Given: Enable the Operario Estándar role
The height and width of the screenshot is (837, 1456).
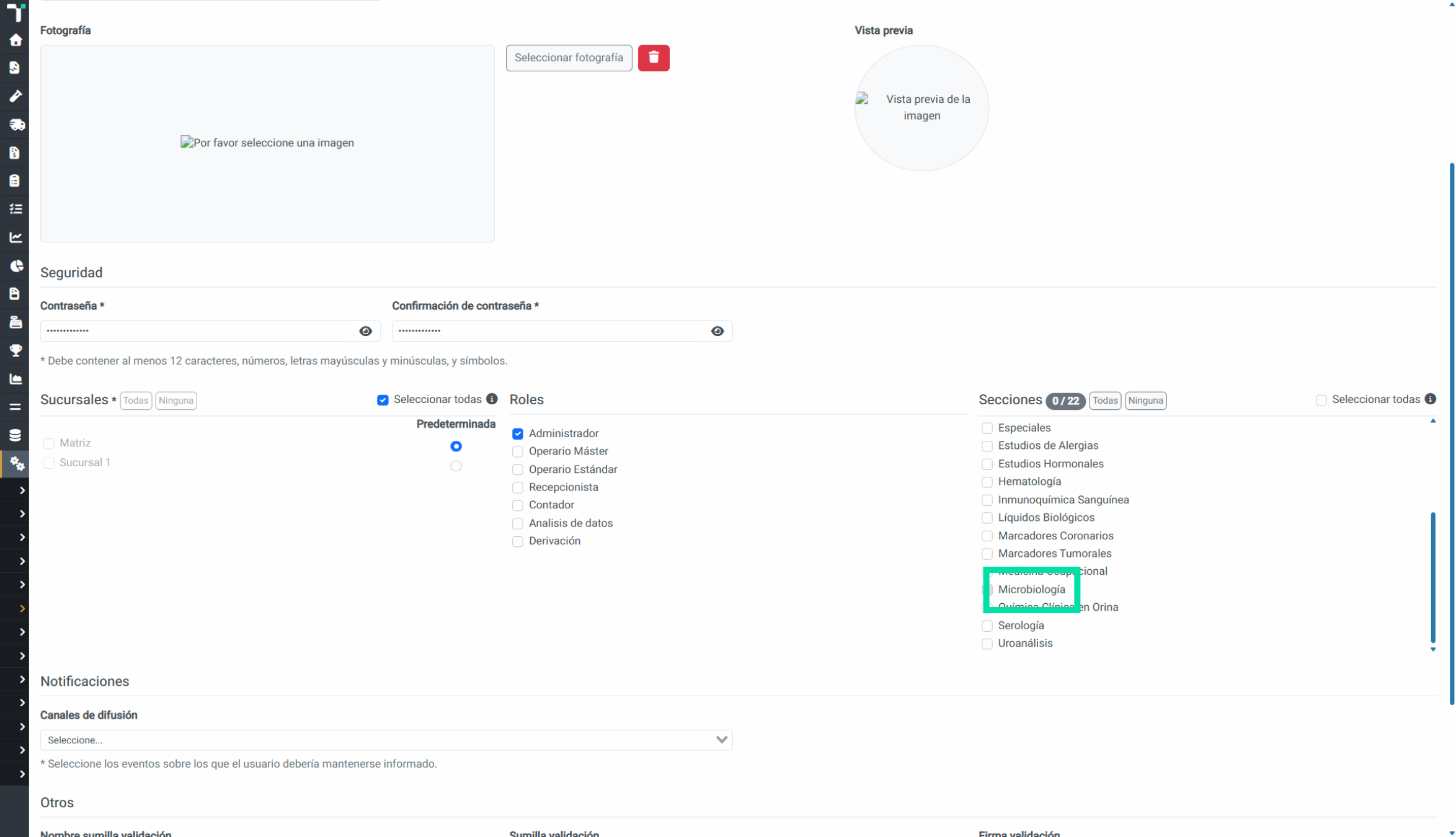Looking at the screenshot, I should [x=517, y=469].
